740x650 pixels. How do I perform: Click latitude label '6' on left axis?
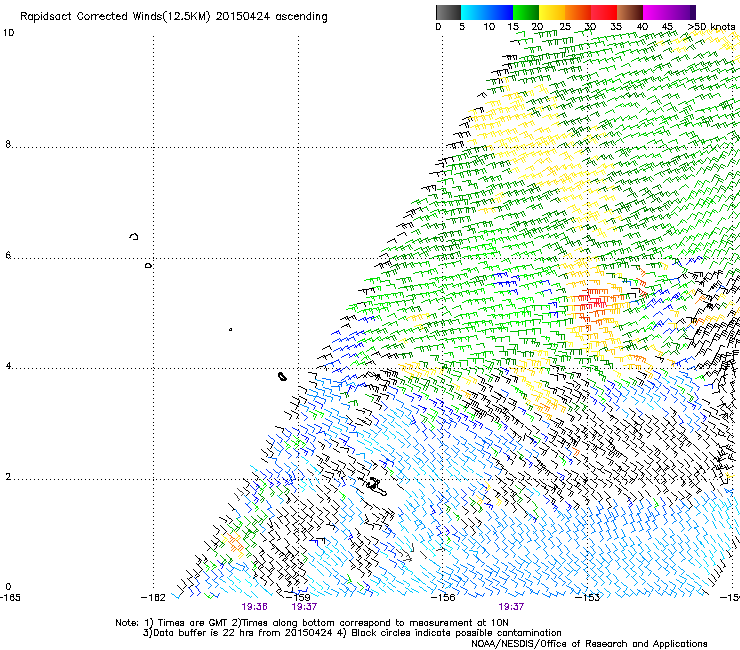point(8,255)
